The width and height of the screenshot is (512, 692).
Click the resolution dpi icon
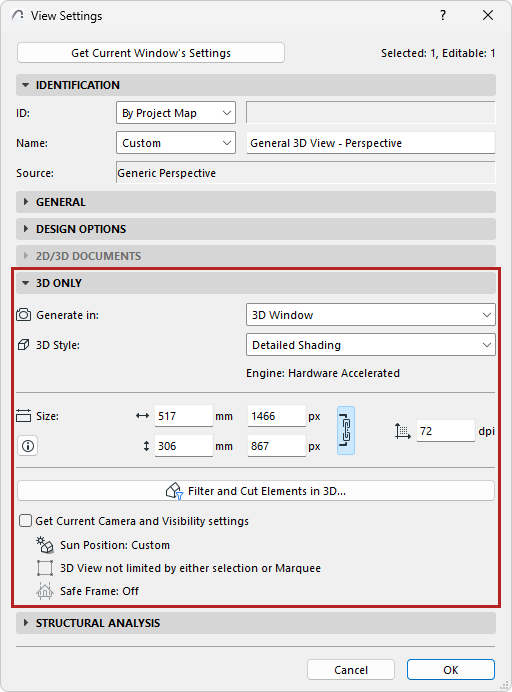(x=403, y=431)
